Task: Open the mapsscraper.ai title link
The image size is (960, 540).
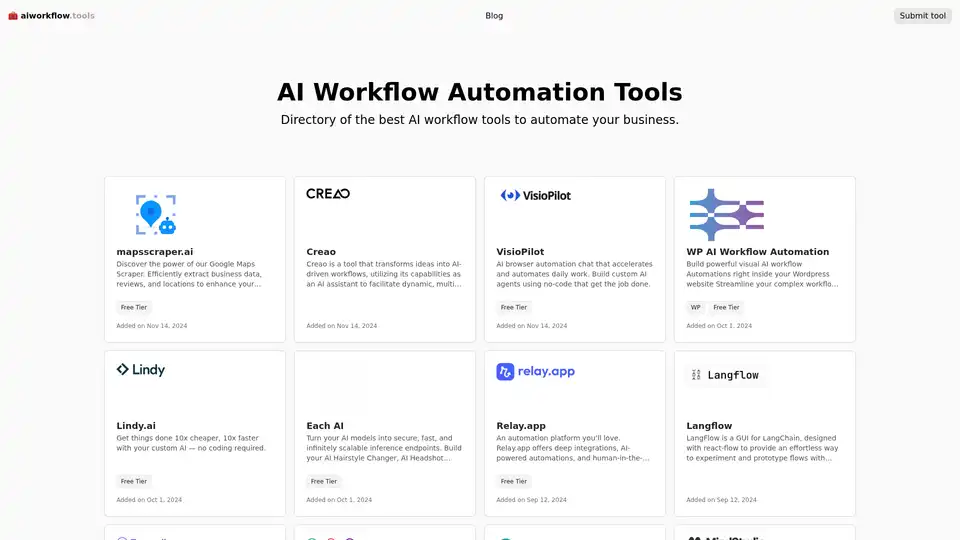Action: pyautogui.click(x=155, y=252)
